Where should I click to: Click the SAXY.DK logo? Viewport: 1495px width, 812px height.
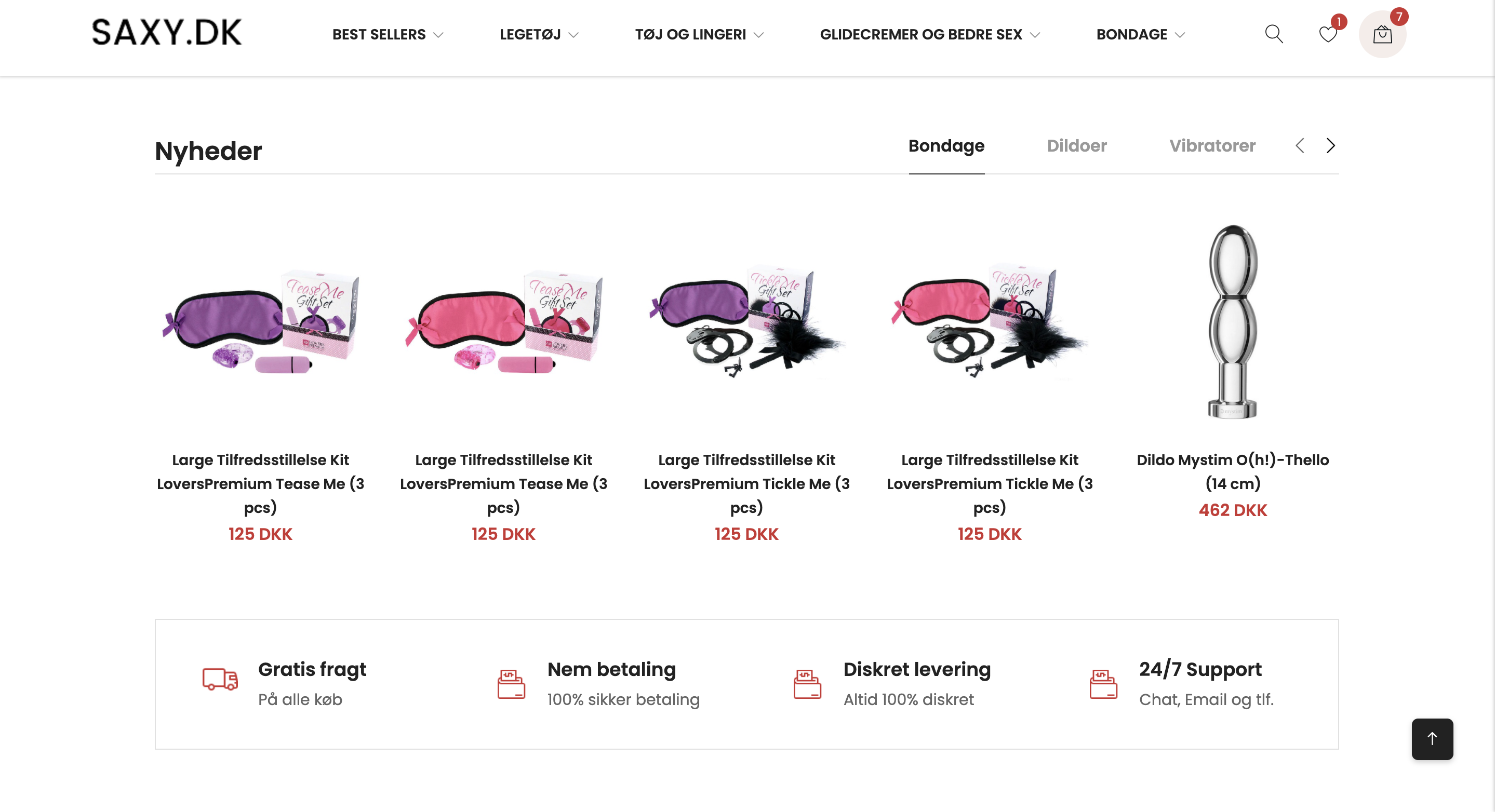(x=167, y=33)
